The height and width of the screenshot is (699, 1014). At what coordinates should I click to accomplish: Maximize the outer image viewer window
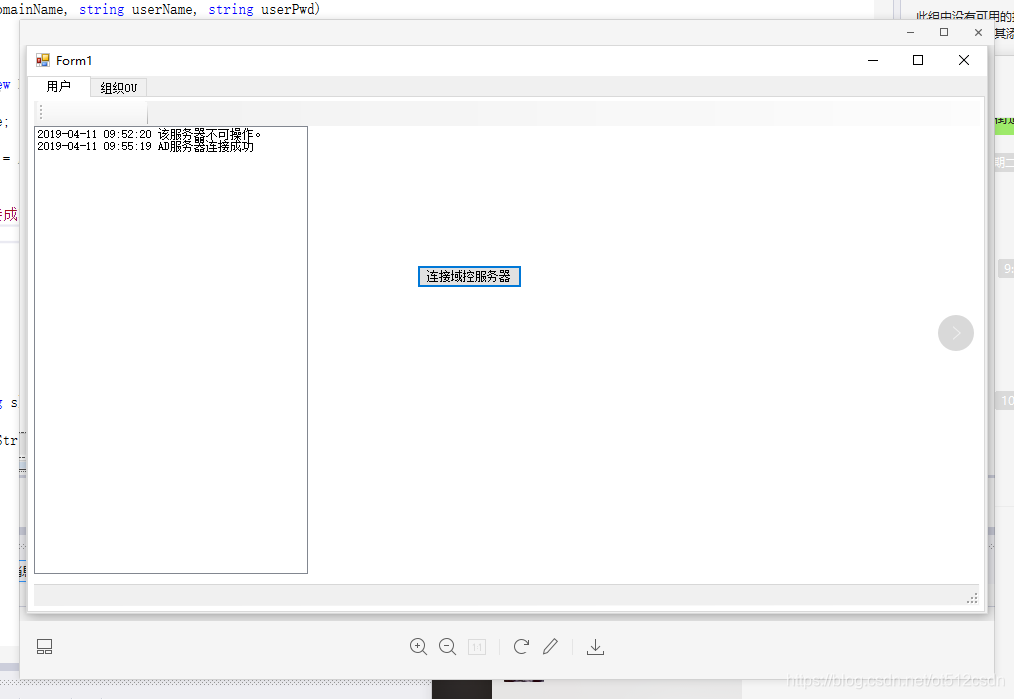944,32
